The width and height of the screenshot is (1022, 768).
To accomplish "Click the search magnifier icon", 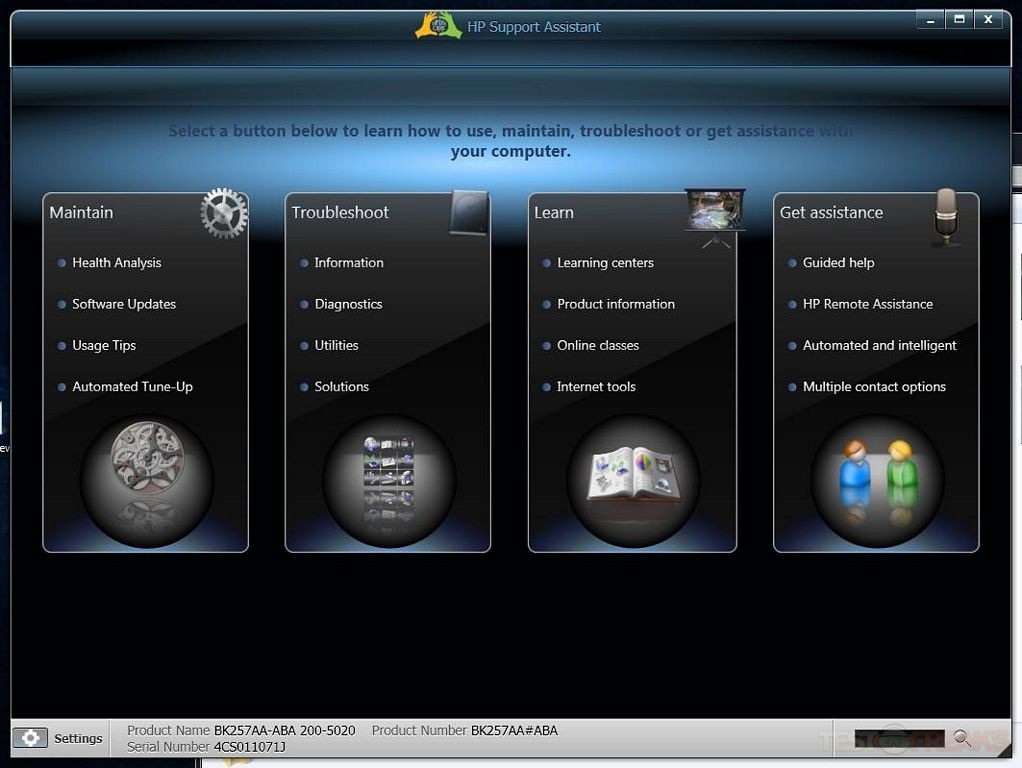I will tap(962, 738).
